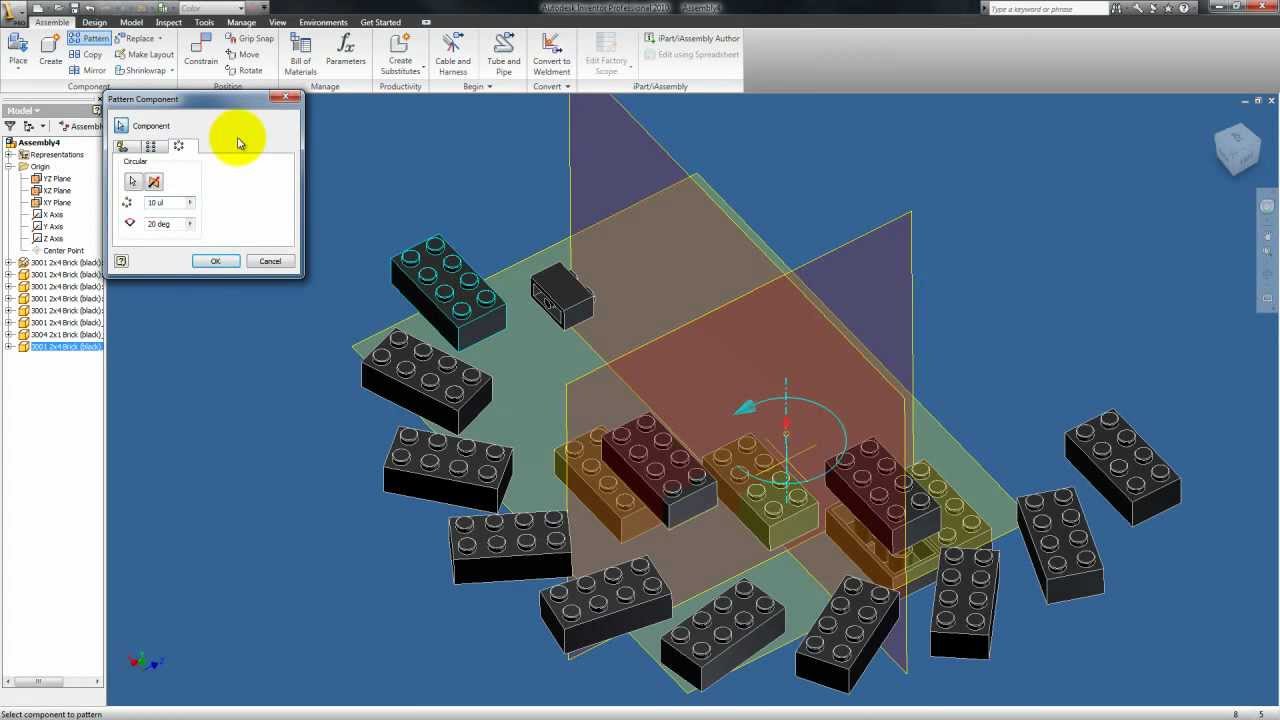The height and width of the screenshot is (720, 1280).
Task: Click the help icon in Pattern Component dialog
Action: pos(121,261)
